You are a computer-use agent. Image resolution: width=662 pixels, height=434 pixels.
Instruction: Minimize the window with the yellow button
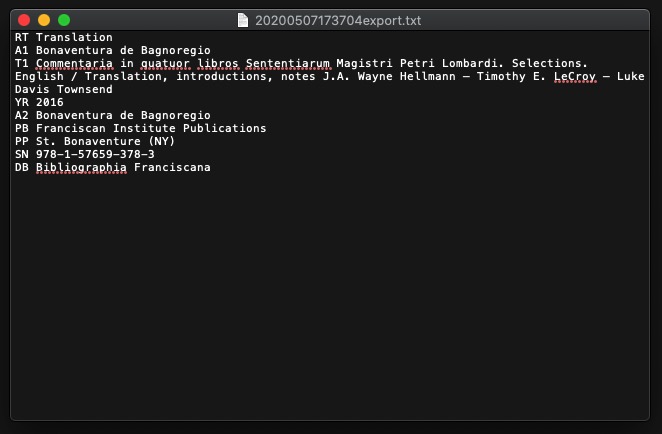click(x=44, y=20)
